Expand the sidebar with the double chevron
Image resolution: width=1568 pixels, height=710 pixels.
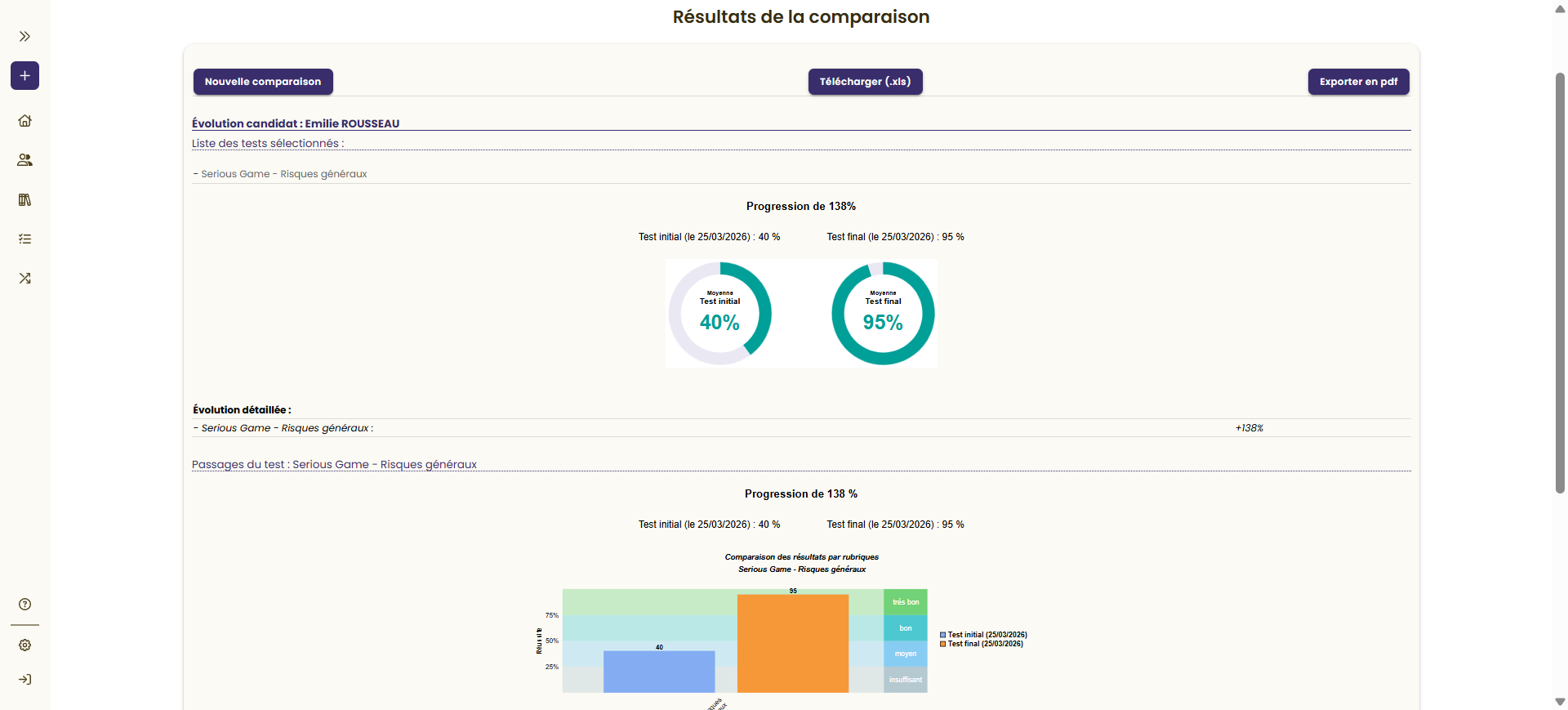click(24, 36)
